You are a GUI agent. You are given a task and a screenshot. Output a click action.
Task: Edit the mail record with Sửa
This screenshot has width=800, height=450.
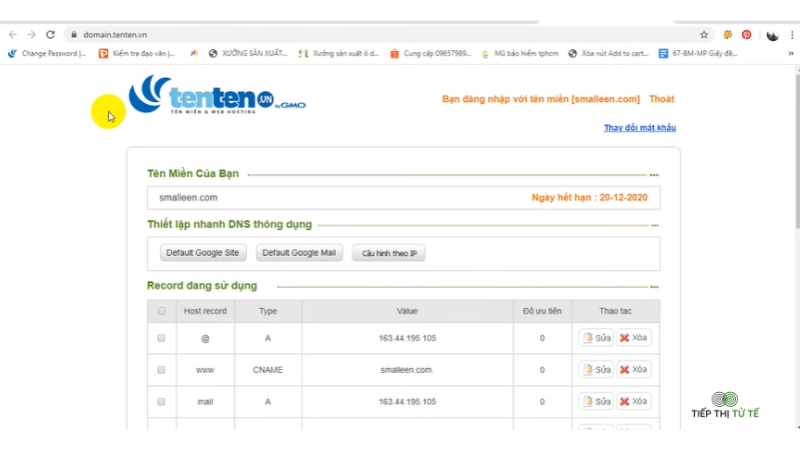click(x=596, y=402)
